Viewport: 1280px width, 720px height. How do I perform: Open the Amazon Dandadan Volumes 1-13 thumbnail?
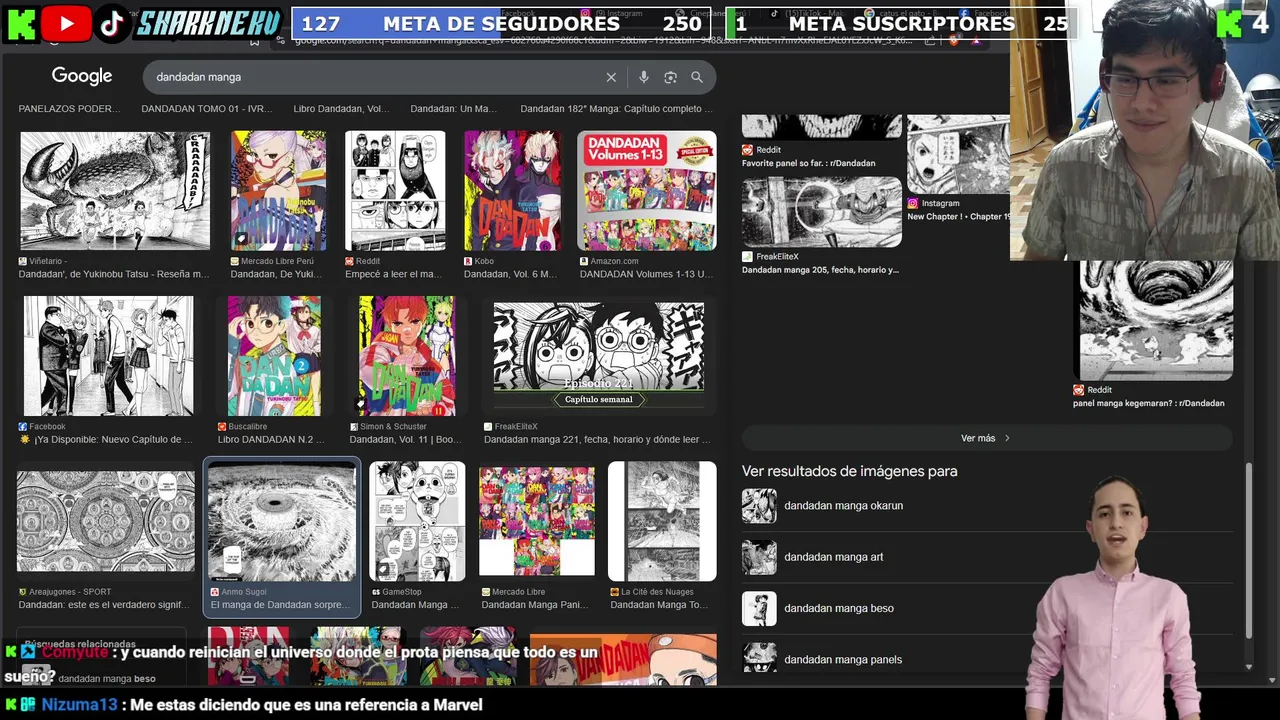pyautogui.click(x=647, y=190)
